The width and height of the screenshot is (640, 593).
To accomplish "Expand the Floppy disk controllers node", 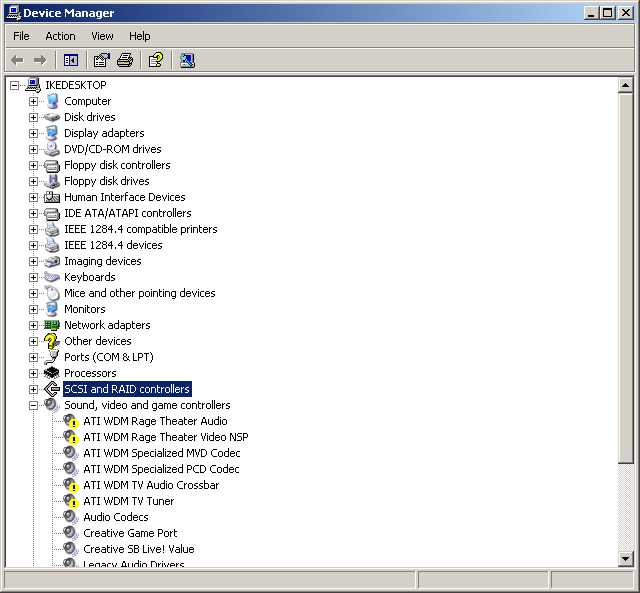I will (33, 165).
